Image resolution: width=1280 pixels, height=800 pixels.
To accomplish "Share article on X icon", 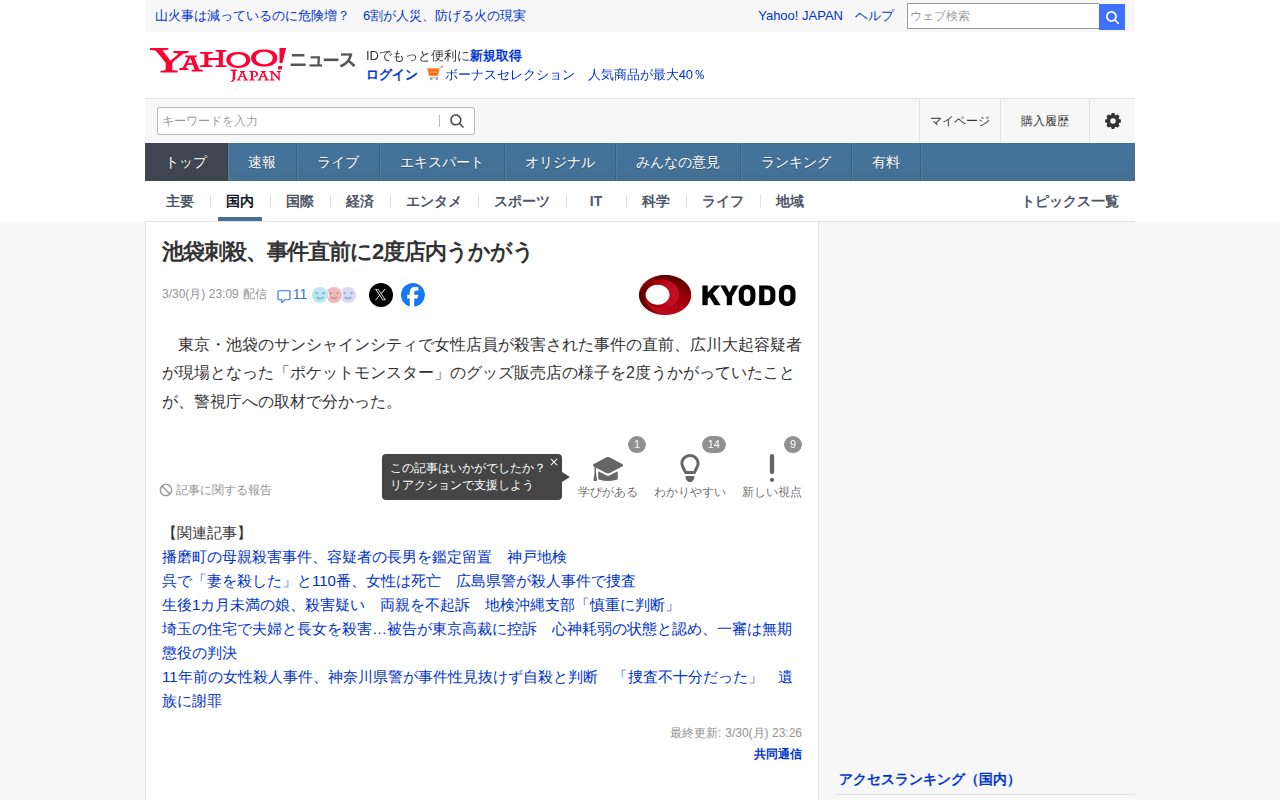I will [381, 295].
